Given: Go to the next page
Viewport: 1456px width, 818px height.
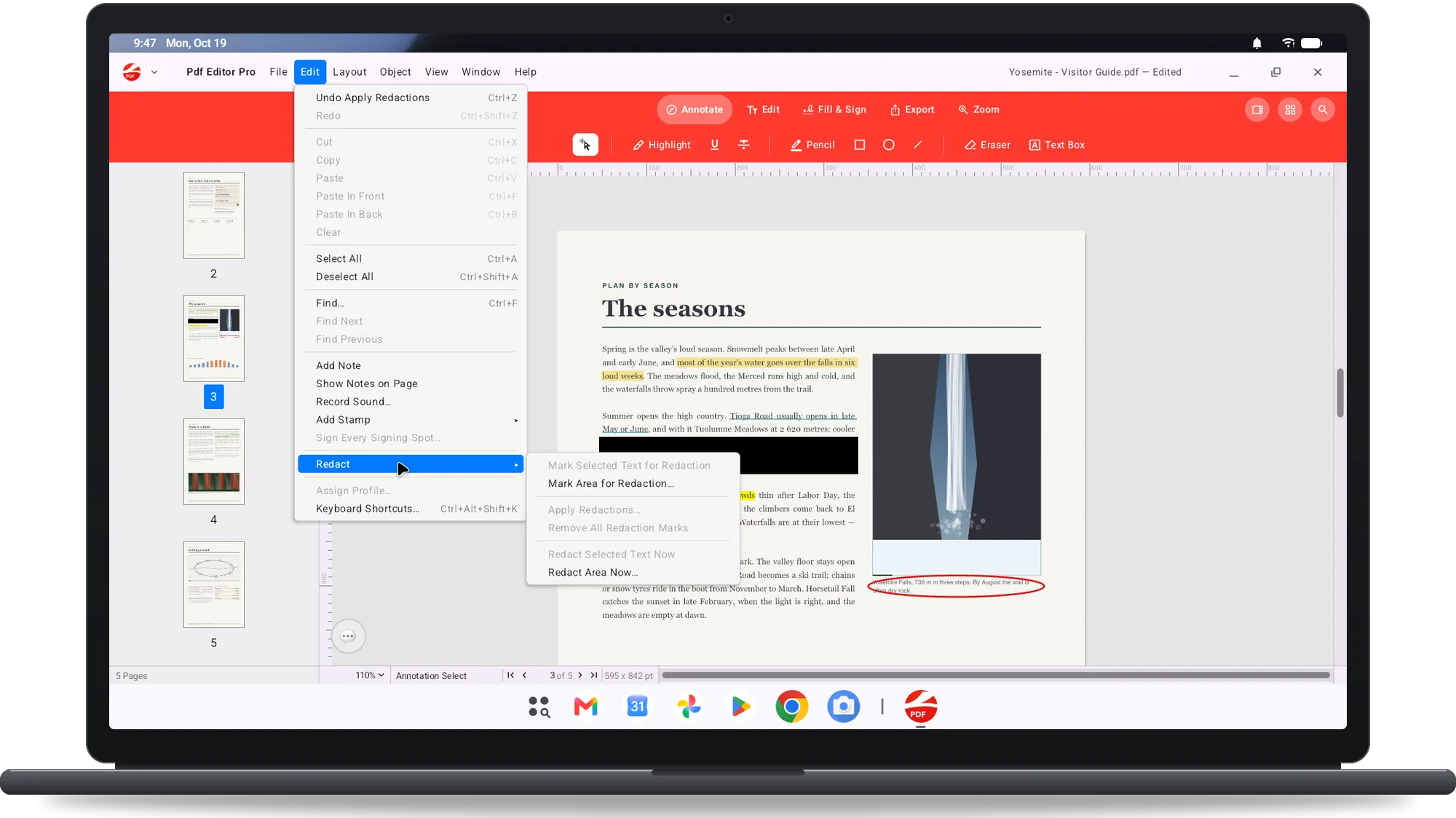Looking at the screenshot, I should 580,675.
